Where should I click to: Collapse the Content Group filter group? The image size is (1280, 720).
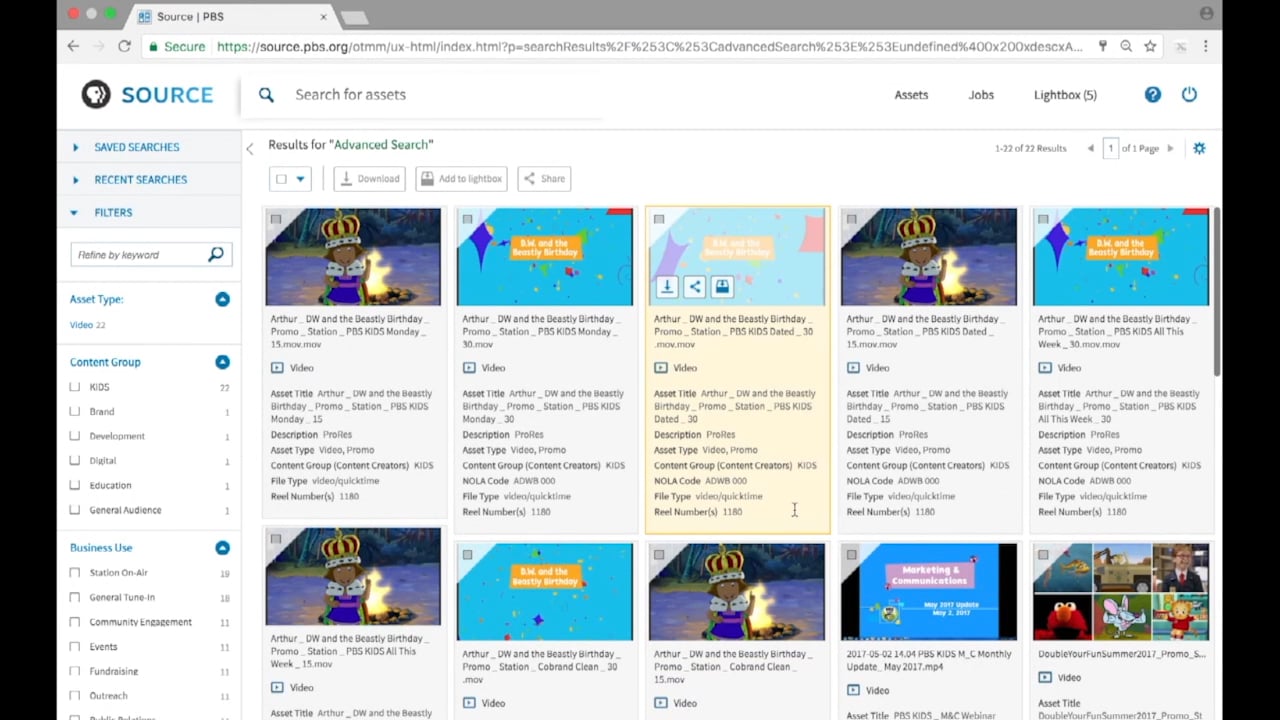[222, 362]
